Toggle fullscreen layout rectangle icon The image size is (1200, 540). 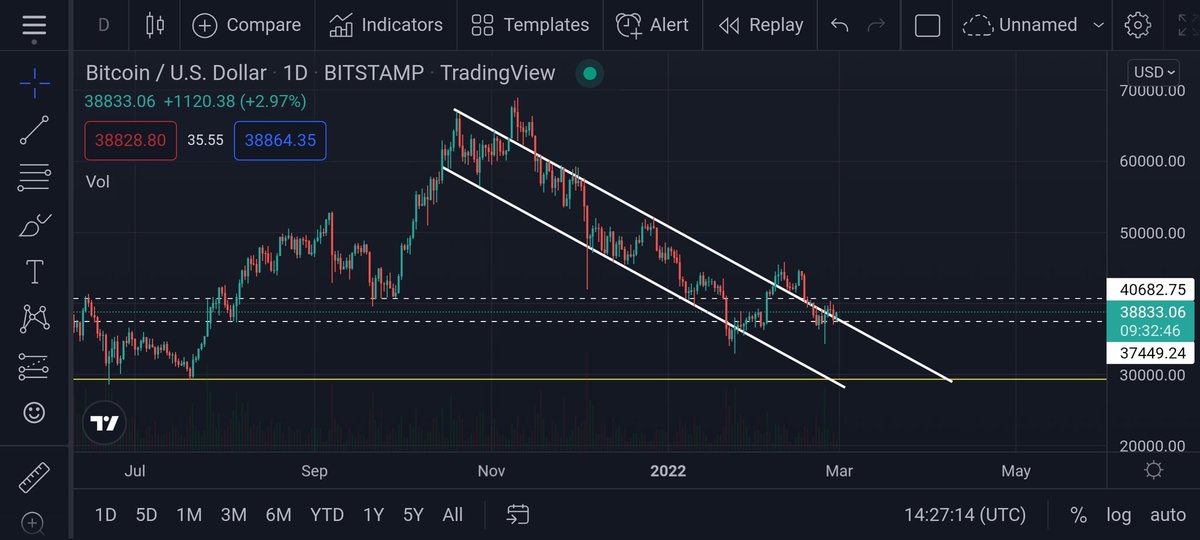(927, 25)
